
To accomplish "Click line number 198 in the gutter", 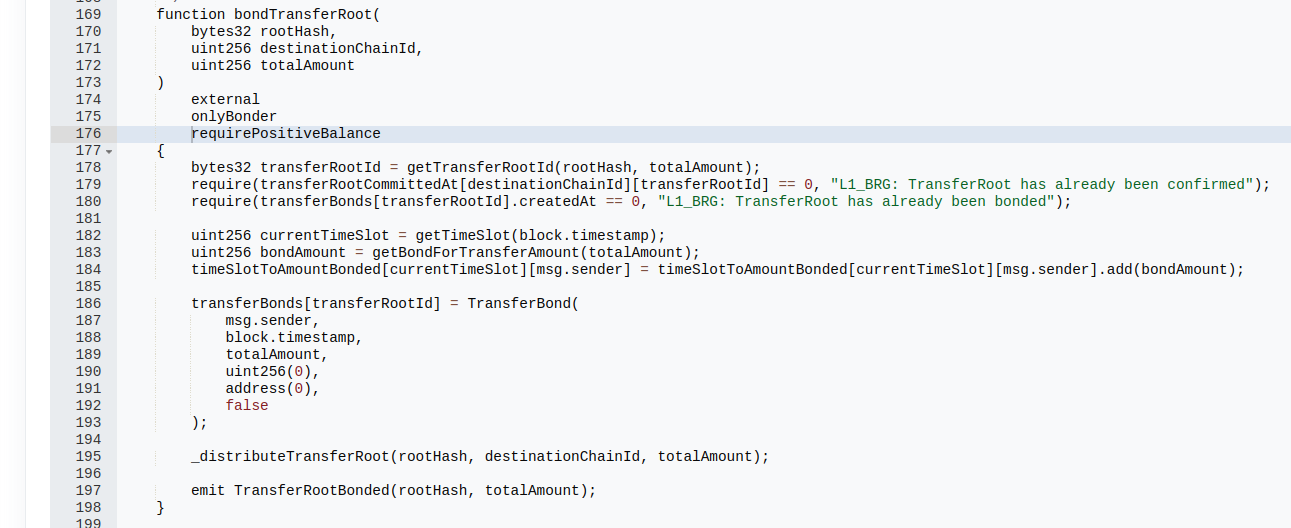I will pyautogui.click(x=88, y=507).
